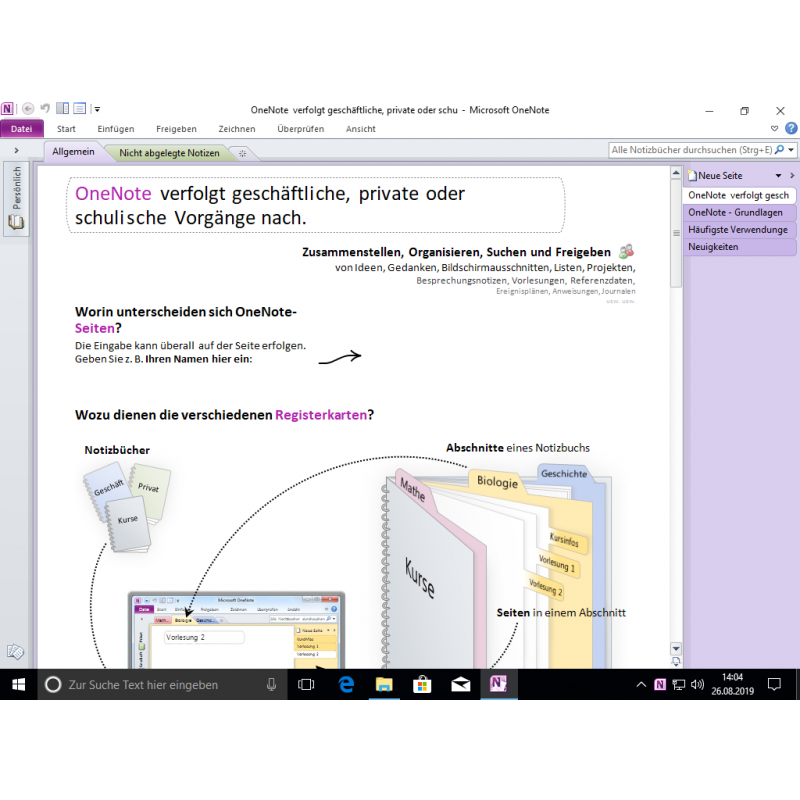
Task: Open OneNote Help with the question mark icon
Action: [791, 129]
